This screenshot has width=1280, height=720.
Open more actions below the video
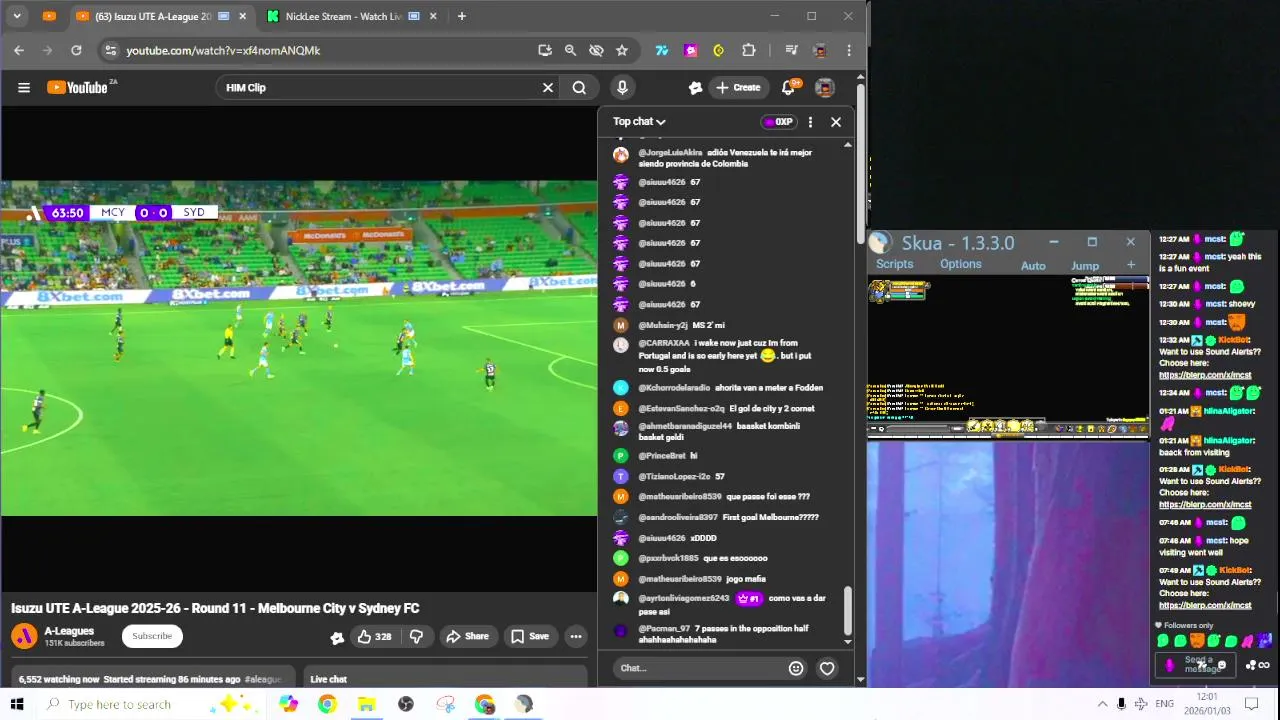pos(576,636)
